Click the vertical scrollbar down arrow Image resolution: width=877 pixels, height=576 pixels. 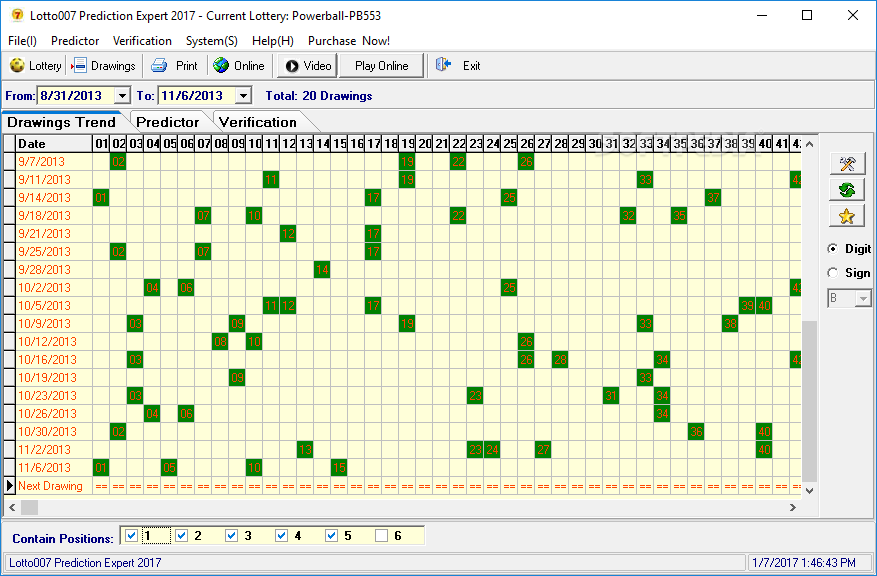click(x=809, y=490)
